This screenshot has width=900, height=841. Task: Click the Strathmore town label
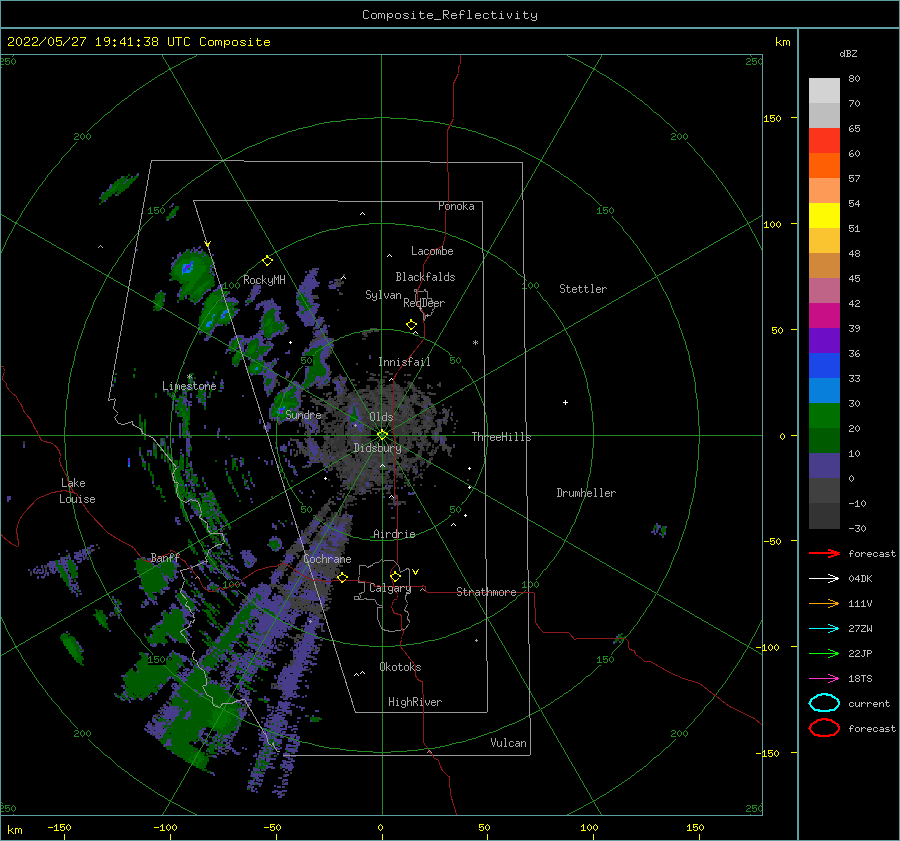486,592
